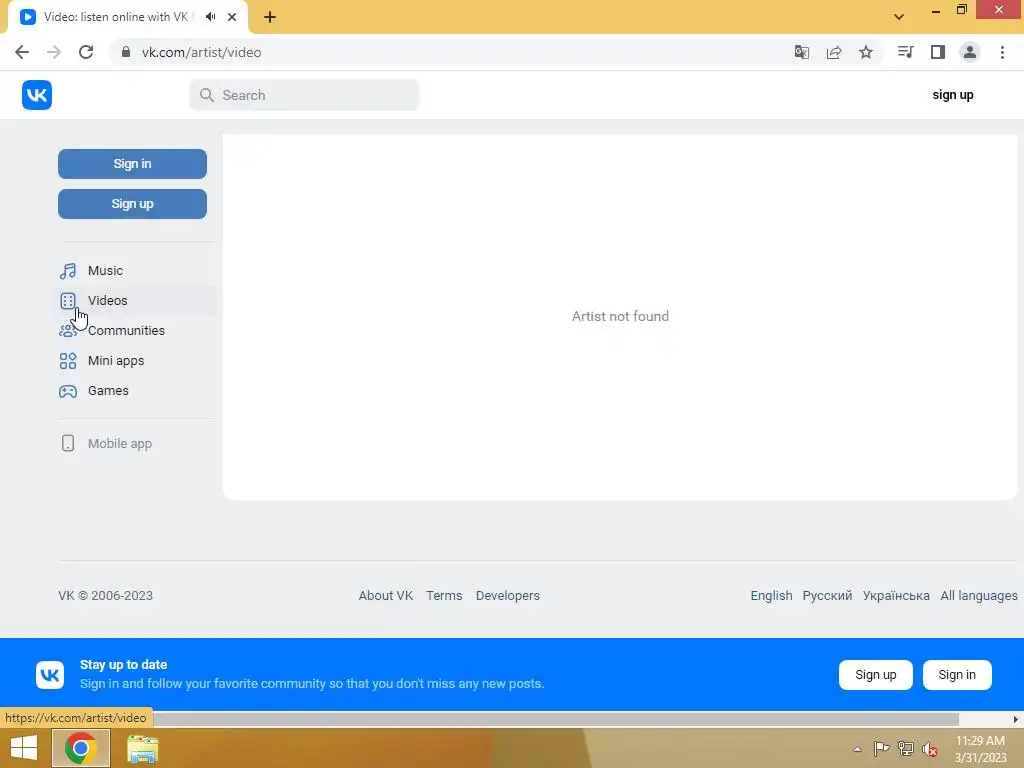Image resolution: width=1024 pixels, height=768 pixels.
Task: Click the horizontal scrollbar right arrow
Action: (1016, 719)
